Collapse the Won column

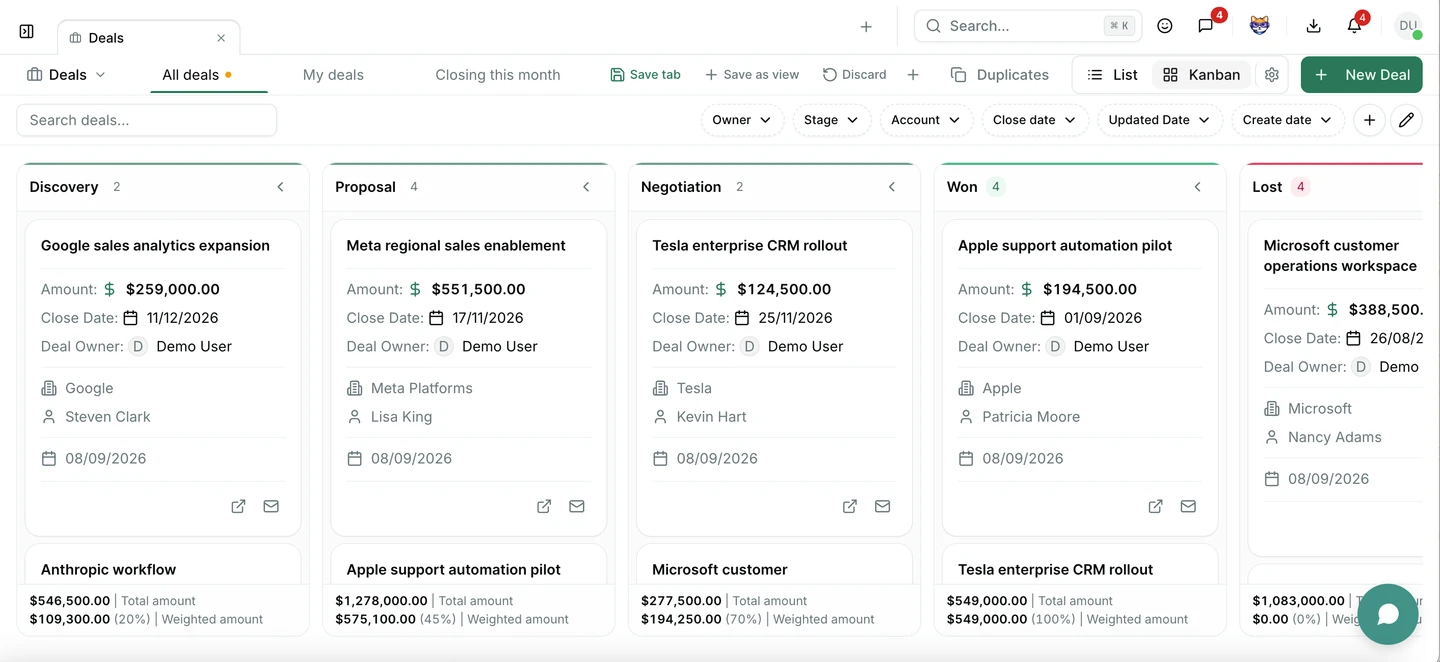[x=1198, y=187]
